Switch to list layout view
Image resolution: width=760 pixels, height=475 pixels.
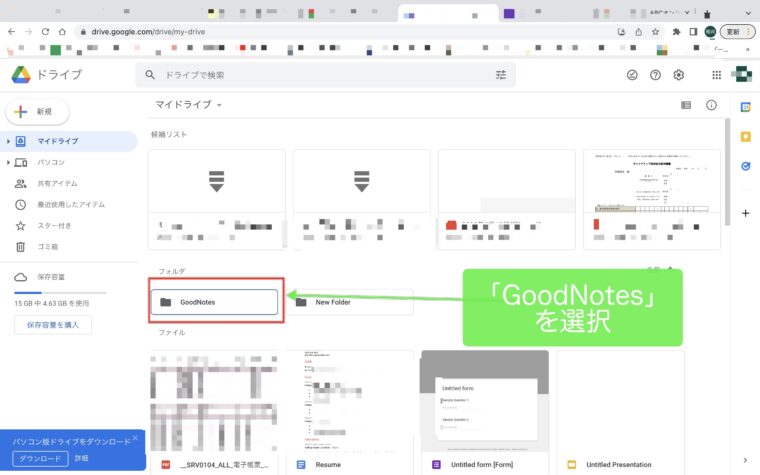click(x=686, y=105)
